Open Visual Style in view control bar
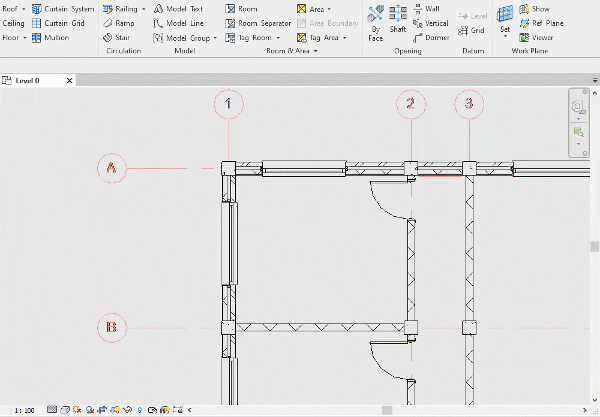 pyautogui.click(x=65, y=410)
